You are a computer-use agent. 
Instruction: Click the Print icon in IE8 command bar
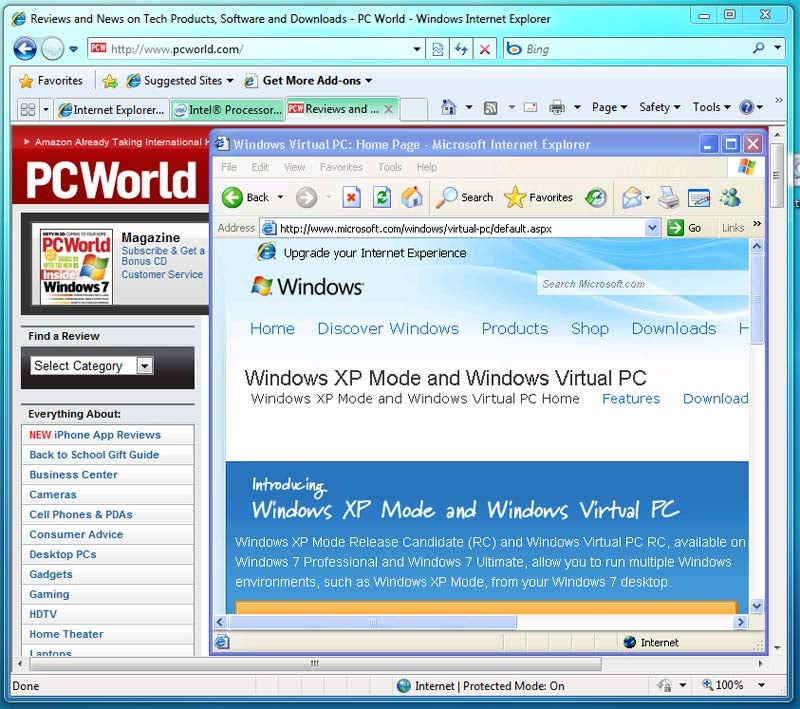point(557,108)
